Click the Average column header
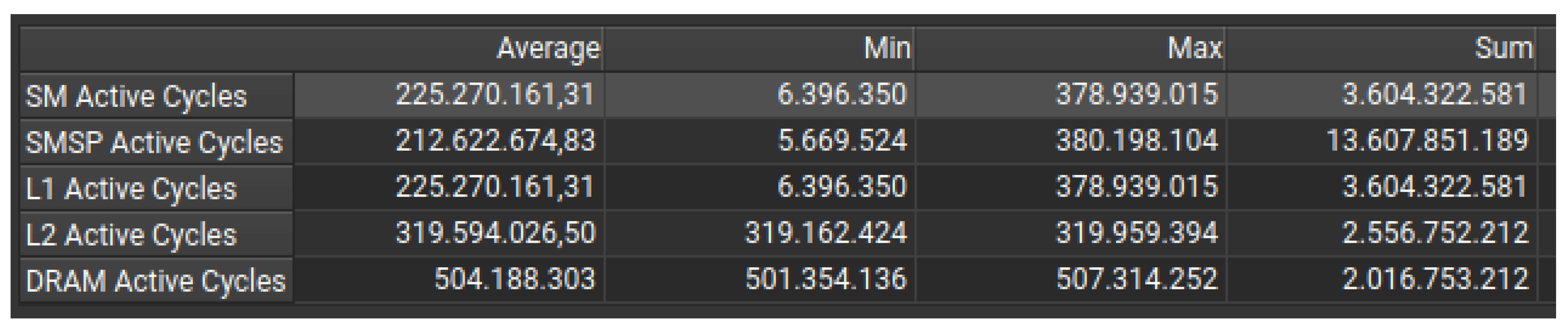Image resolution: width=1568 pixels, height=333 pixels. pos(548,49)
